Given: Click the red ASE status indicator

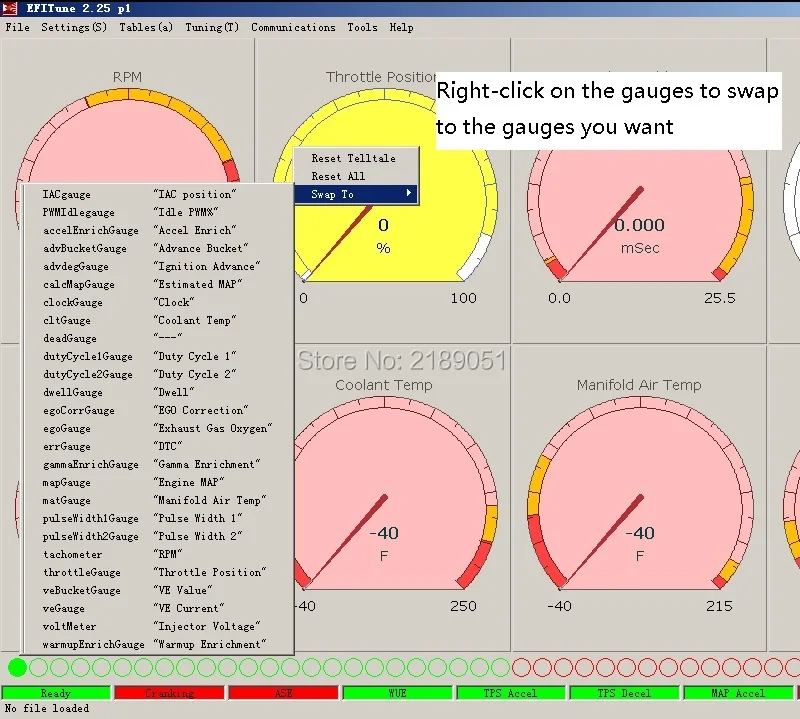Looking at the screenshot, I should click(x=283, y=693).
